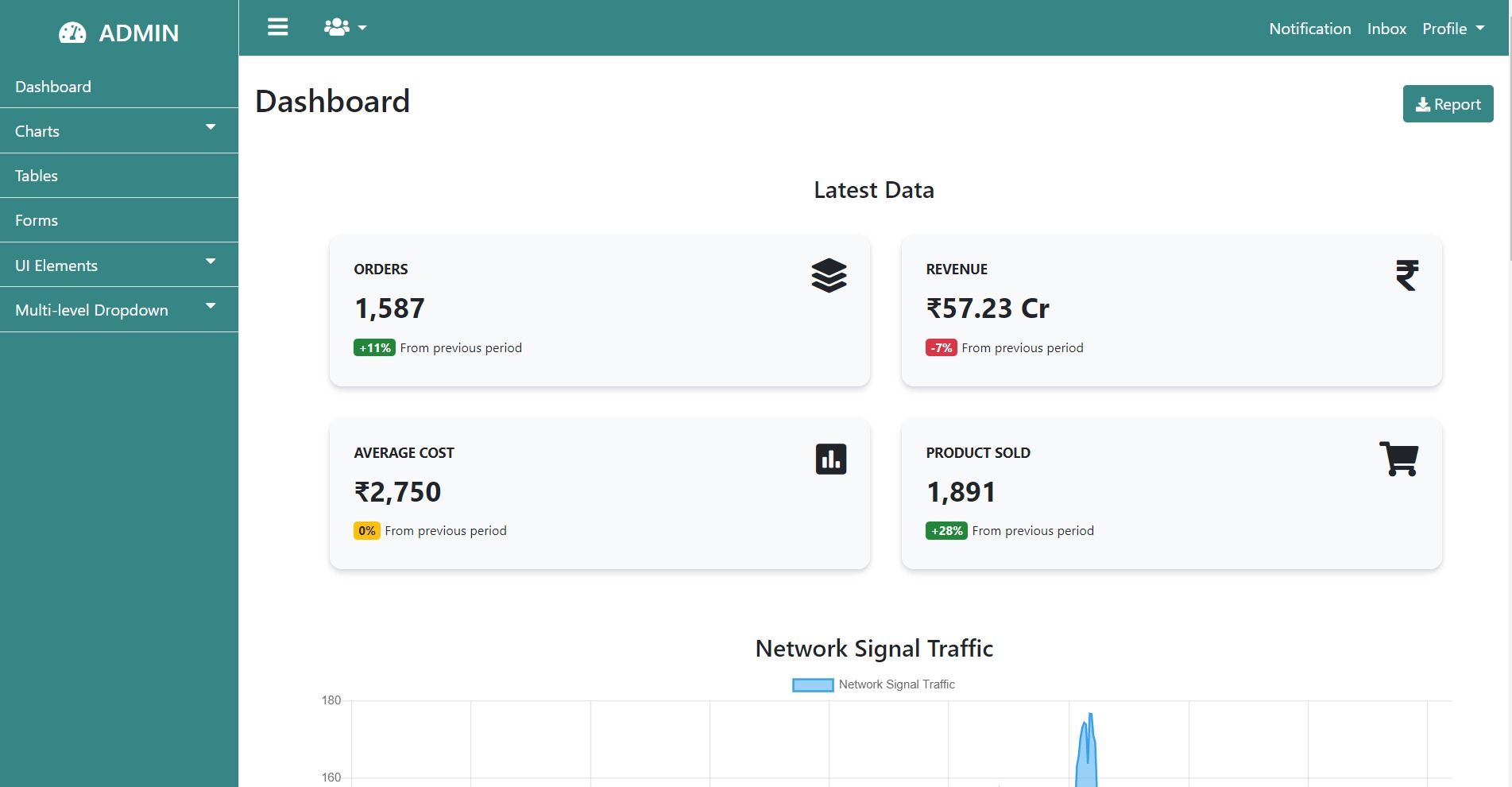
Task: Open the Profile dropdown menu
Action: [x=1452, y=29]
